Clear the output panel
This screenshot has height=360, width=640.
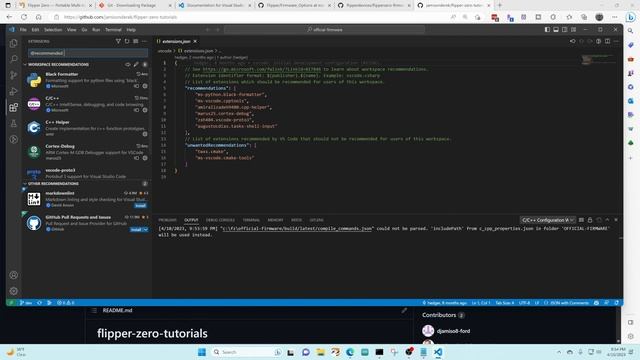point(581,220)
